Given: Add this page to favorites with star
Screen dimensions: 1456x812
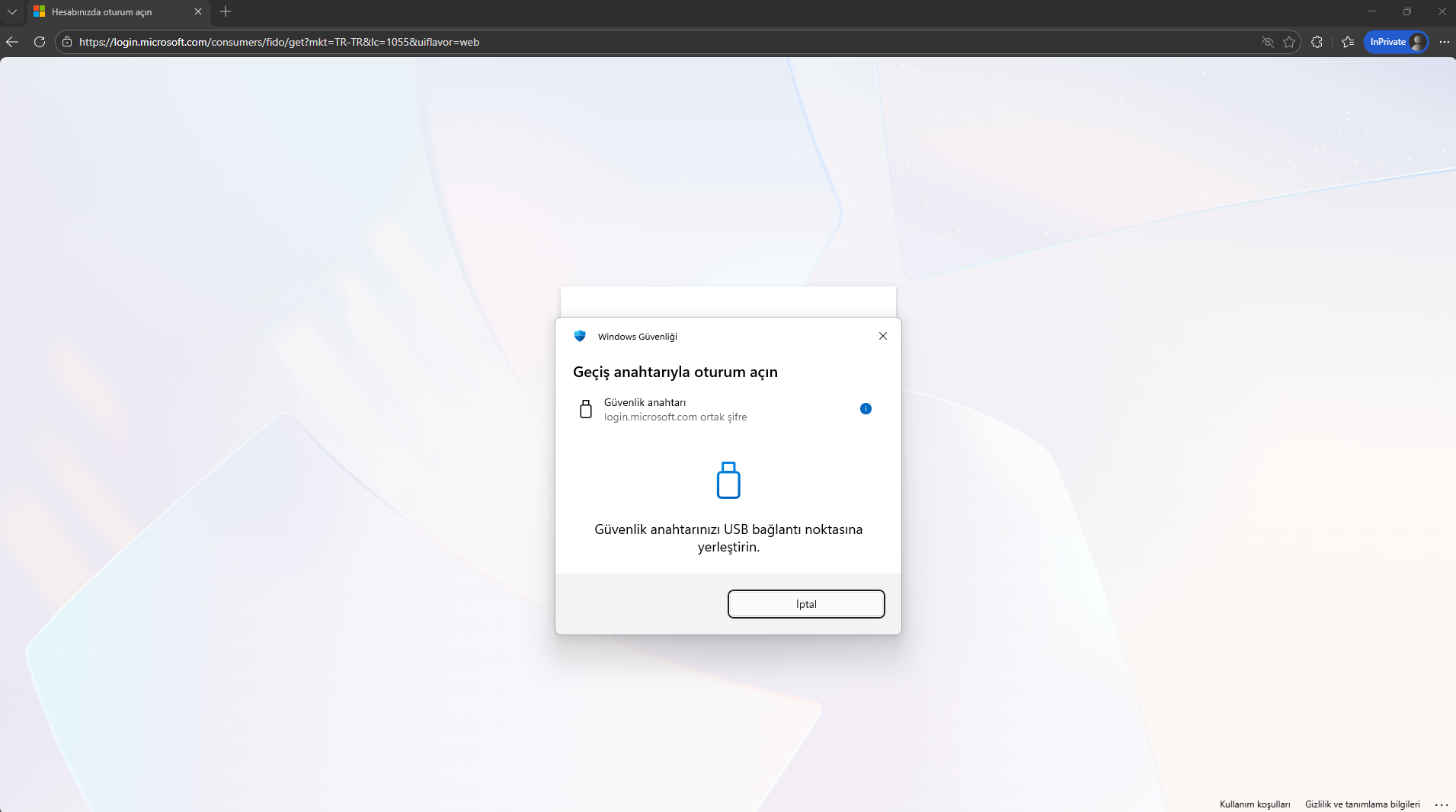Looking at the screenshot, I should pos(1289,42).
